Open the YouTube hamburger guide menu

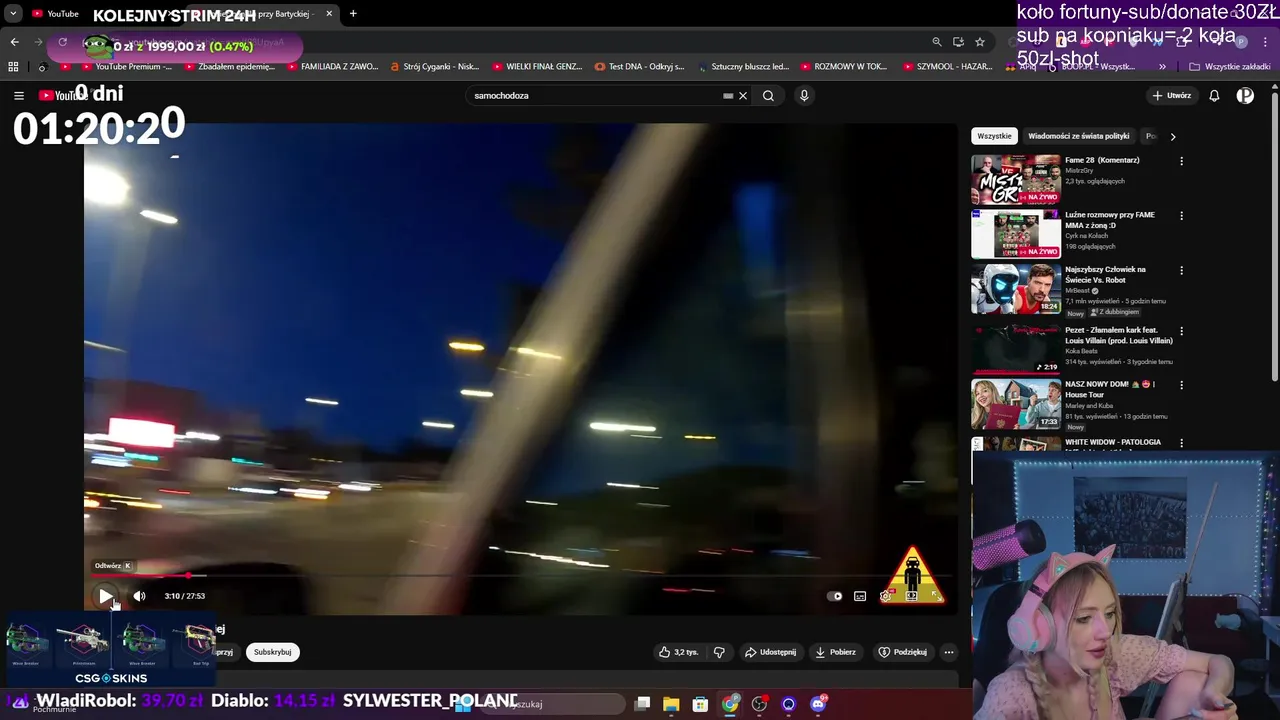[x=19, y=95]
